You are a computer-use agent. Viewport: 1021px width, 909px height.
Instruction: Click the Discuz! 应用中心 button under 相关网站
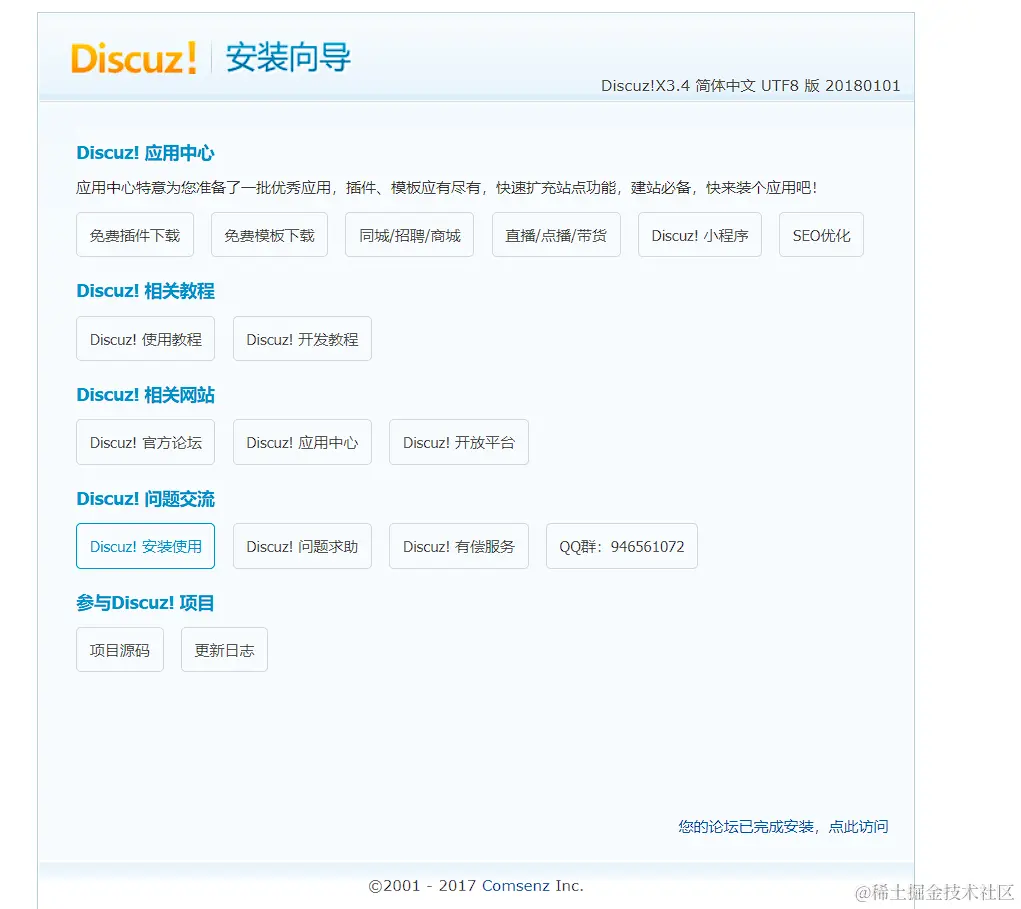click(302, 442)
